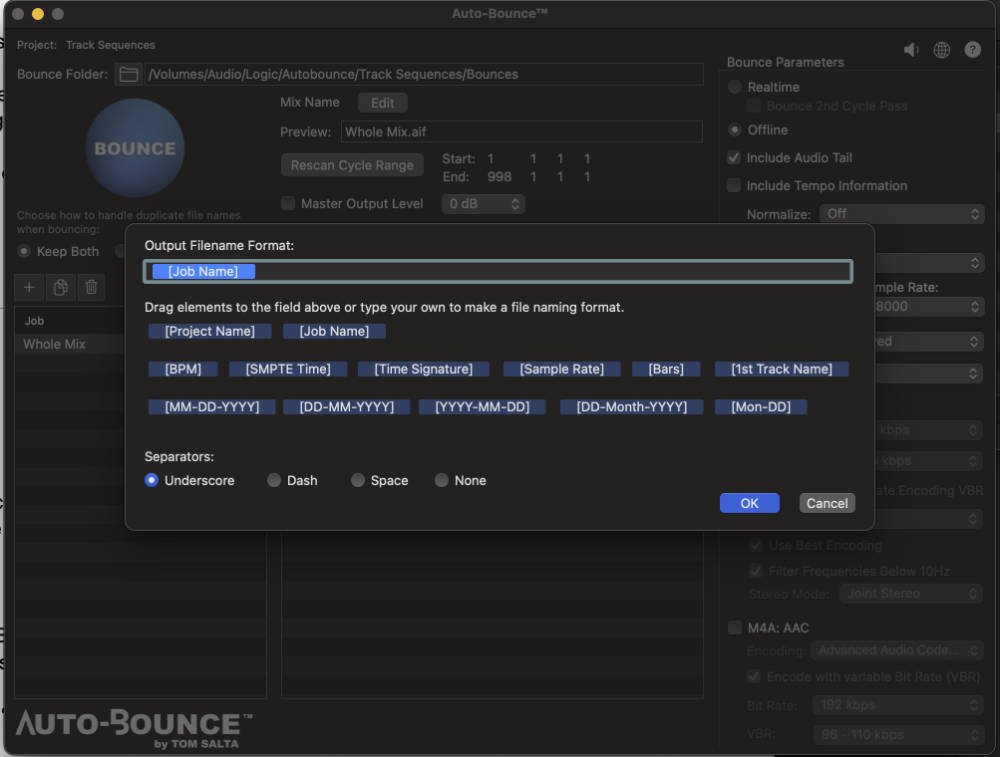Select Realtime bounce mode
1000x757 pixels.
point(735,87)
